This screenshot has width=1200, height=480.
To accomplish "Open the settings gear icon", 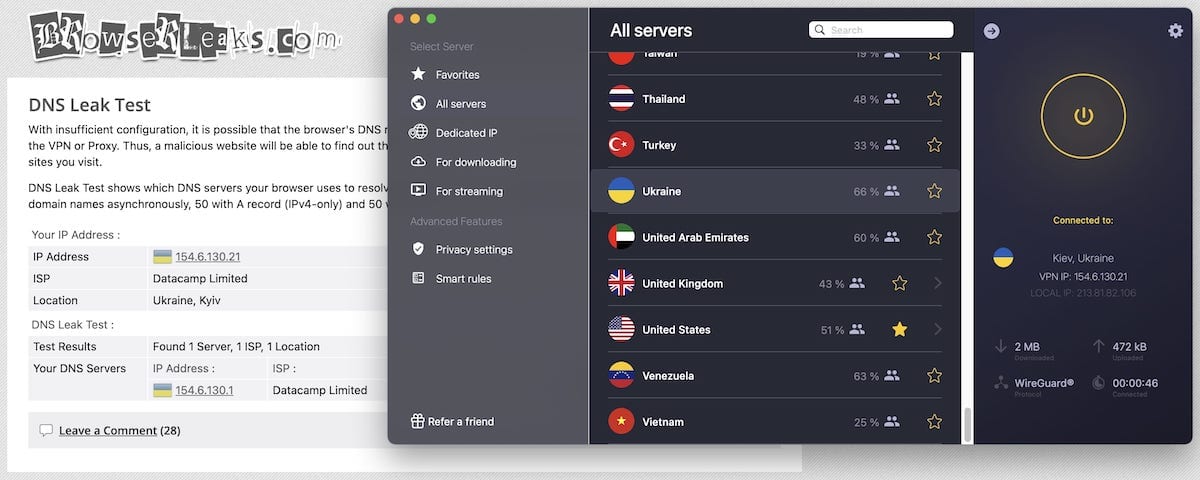I will point(1175,31).
